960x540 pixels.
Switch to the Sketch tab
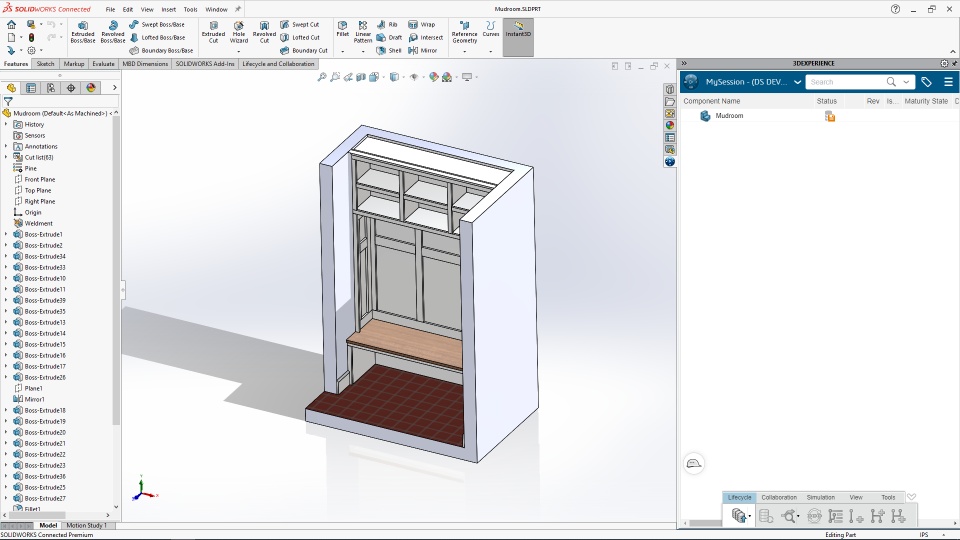tap(46, 64)
